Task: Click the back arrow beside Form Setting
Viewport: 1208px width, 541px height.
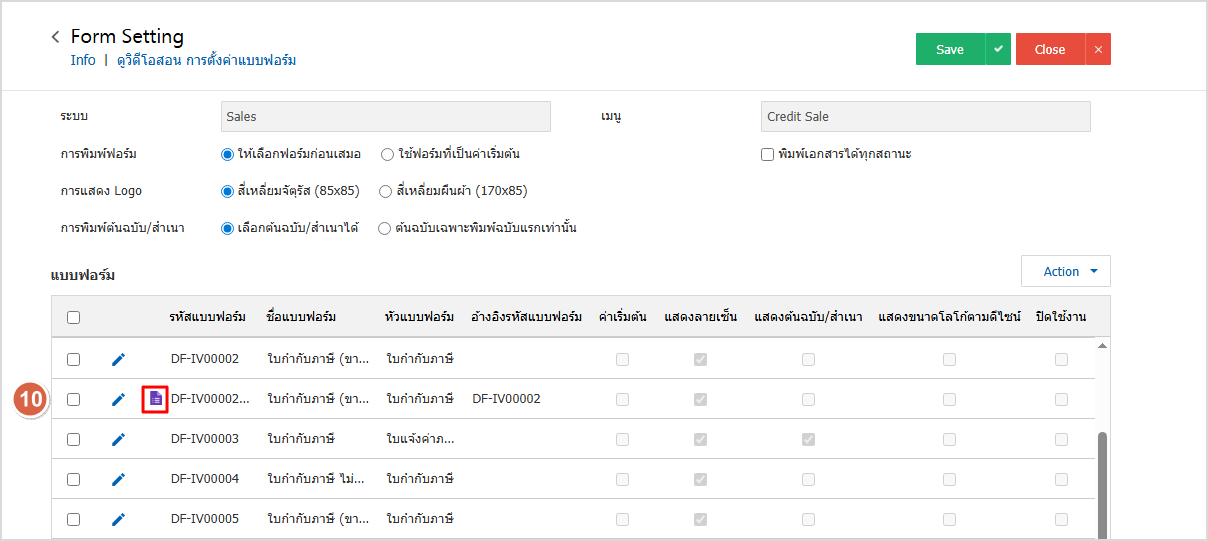Action: 56,37
